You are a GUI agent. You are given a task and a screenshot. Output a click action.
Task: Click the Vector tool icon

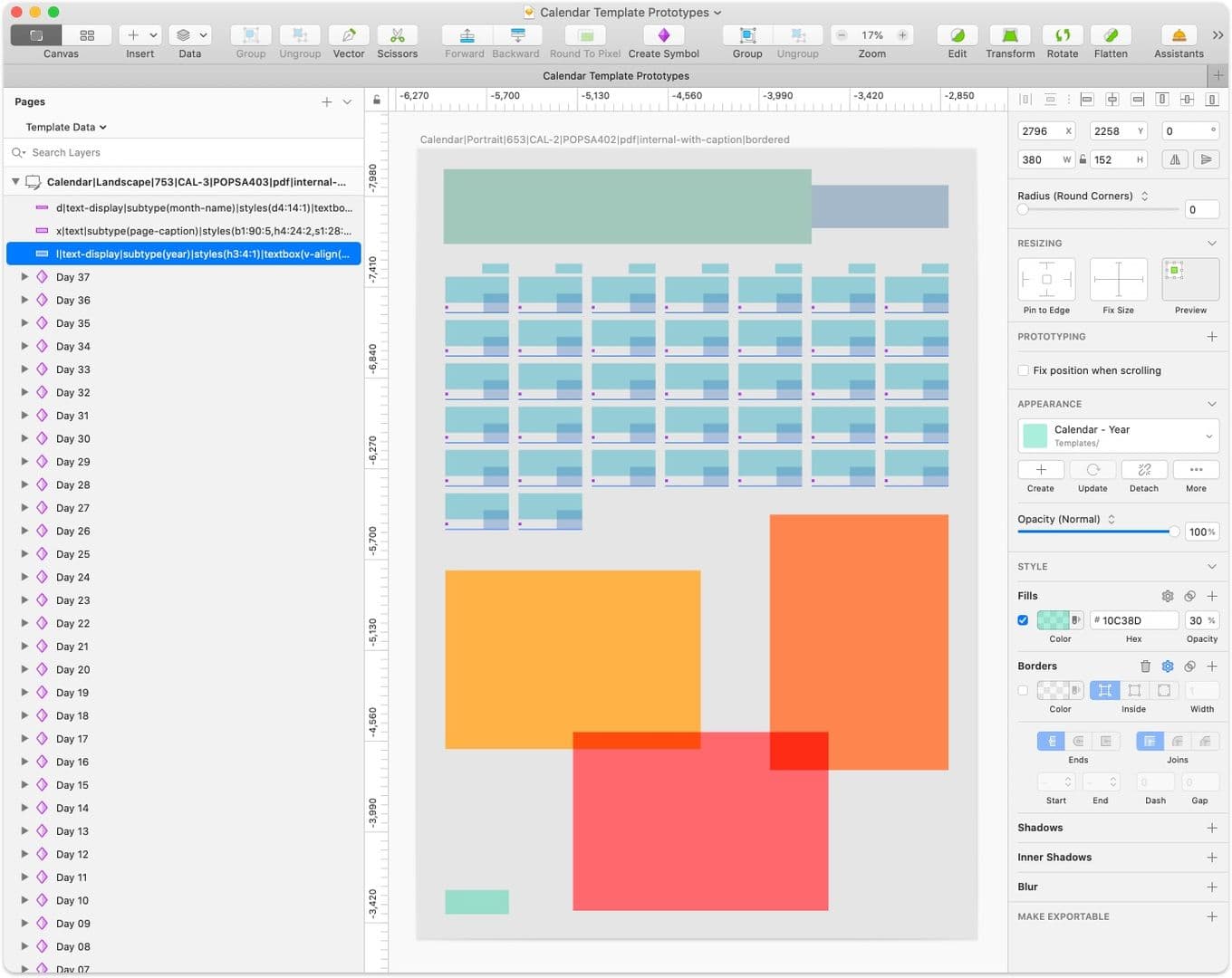coord(348,35)
